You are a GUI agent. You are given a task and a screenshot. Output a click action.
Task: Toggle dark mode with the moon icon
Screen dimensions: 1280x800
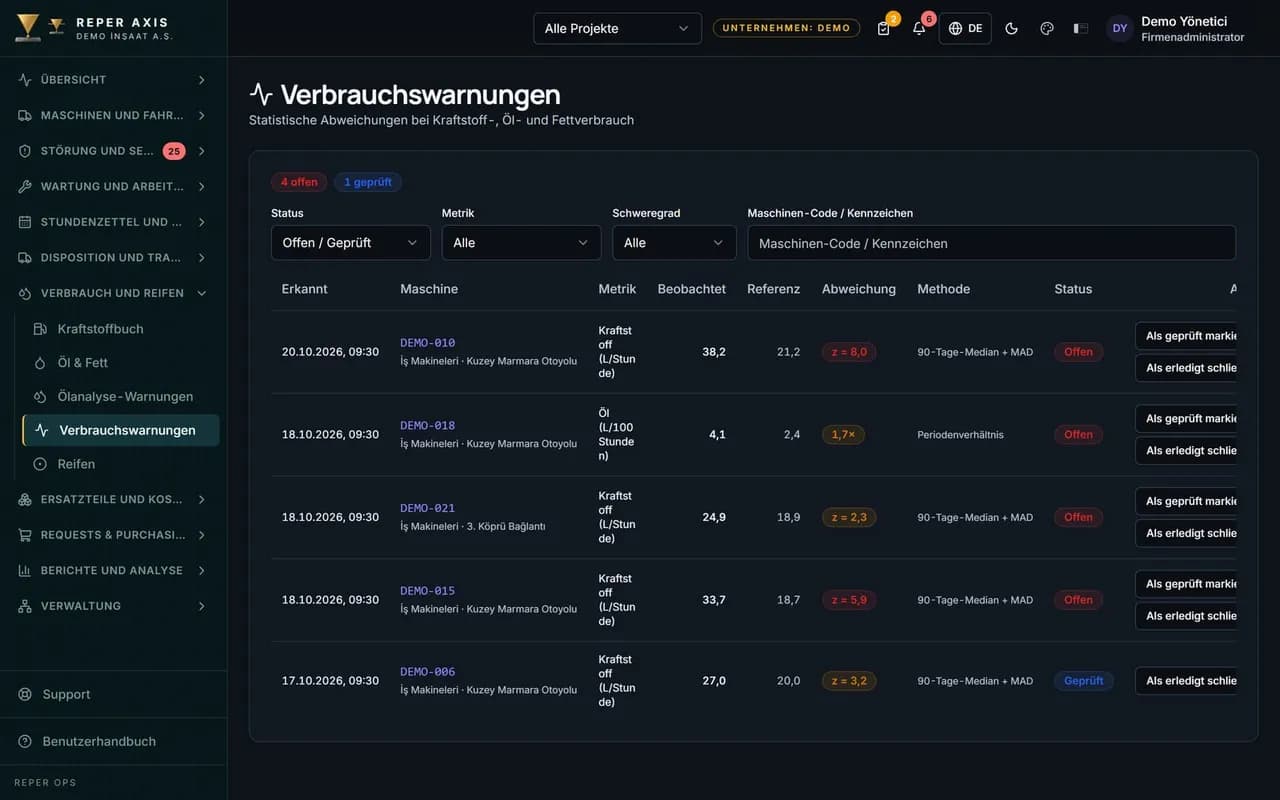(x=1011, y=28)
